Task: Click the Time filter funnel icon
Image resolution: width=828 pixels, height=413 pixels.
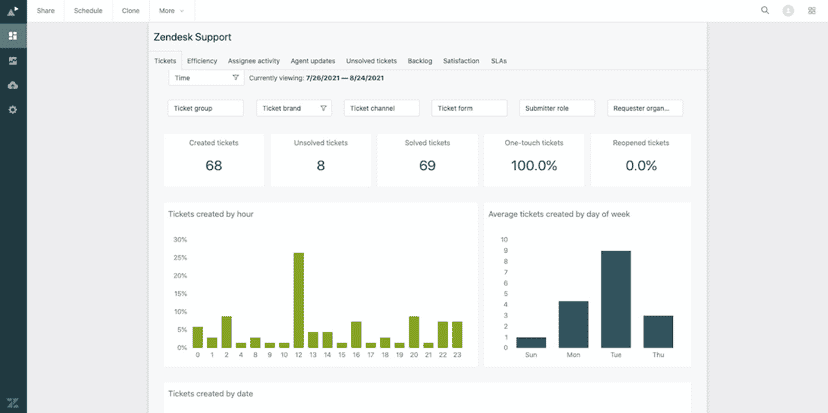Action: pyautogui.click(x=236, y=78)
